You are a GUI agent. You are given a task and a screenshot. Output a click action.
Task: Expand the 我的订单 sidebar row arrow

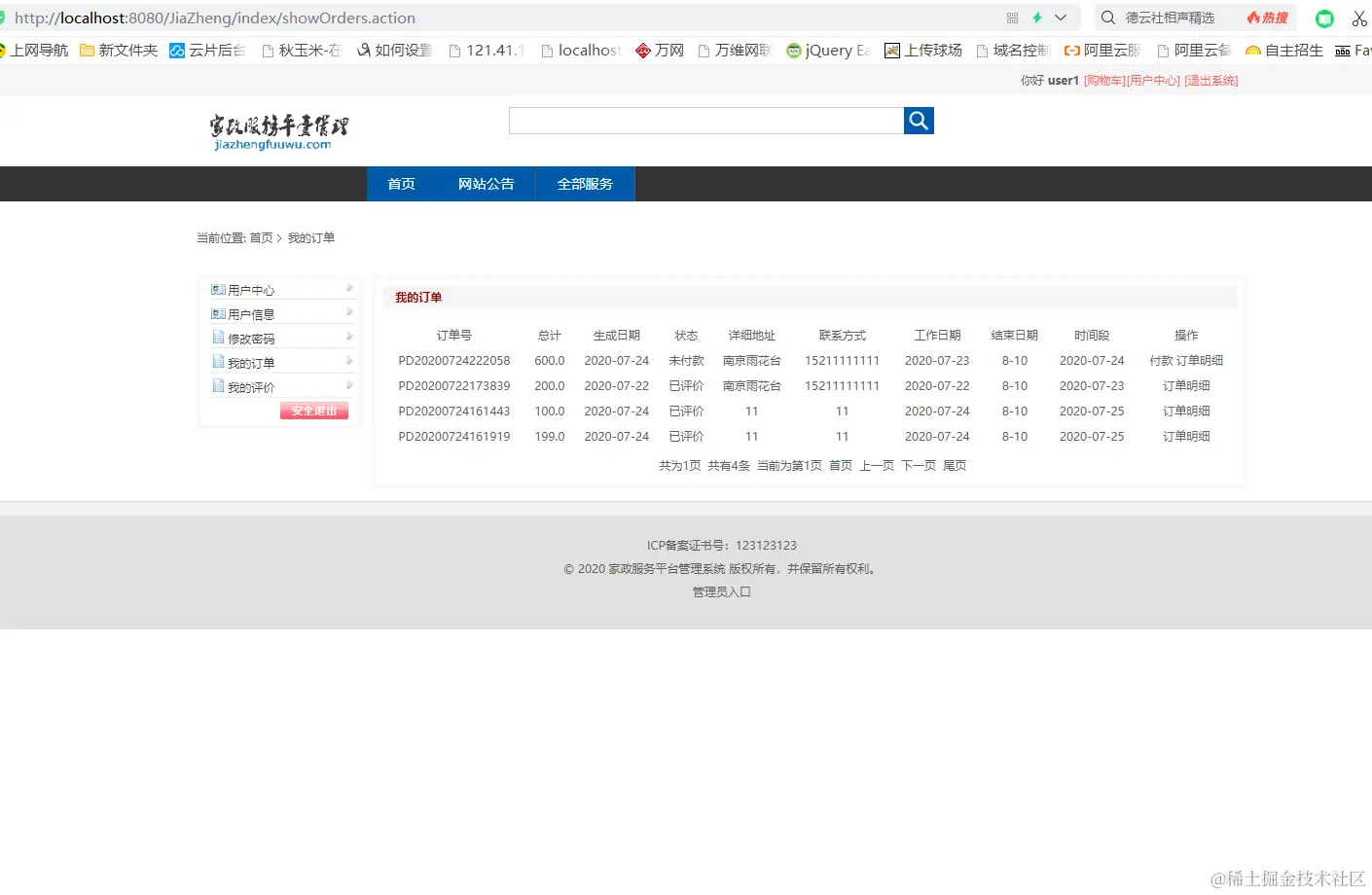[349, 361]
